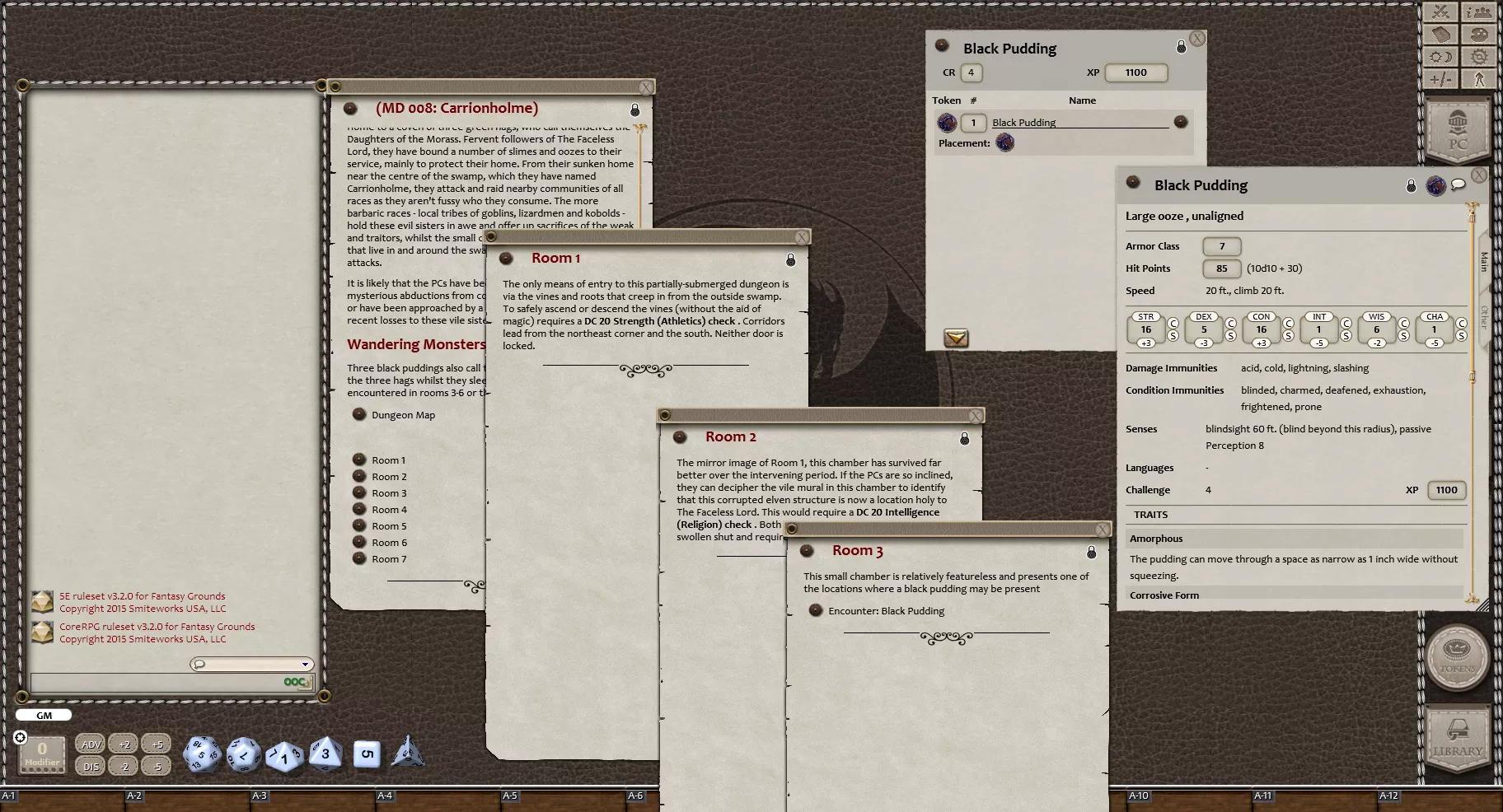
Task: Click the encounter CR field showing 4
Action: pos(971,72)
